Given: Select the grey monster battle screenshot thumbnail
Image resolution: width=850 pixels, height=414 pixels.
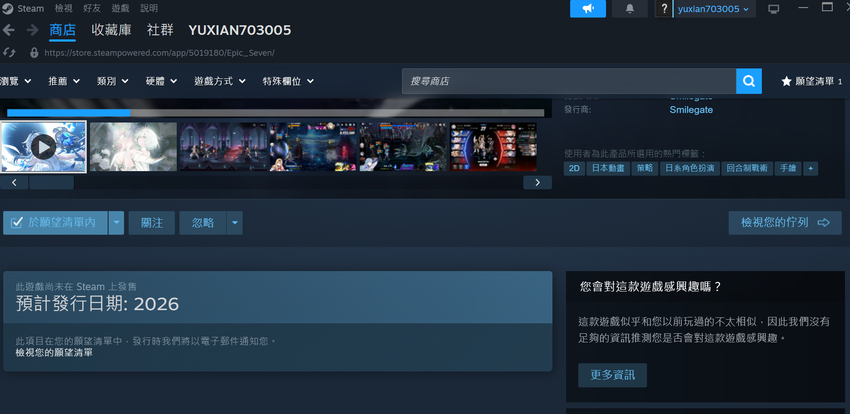Looking at the screenshot, I should [x=403, y=146].
